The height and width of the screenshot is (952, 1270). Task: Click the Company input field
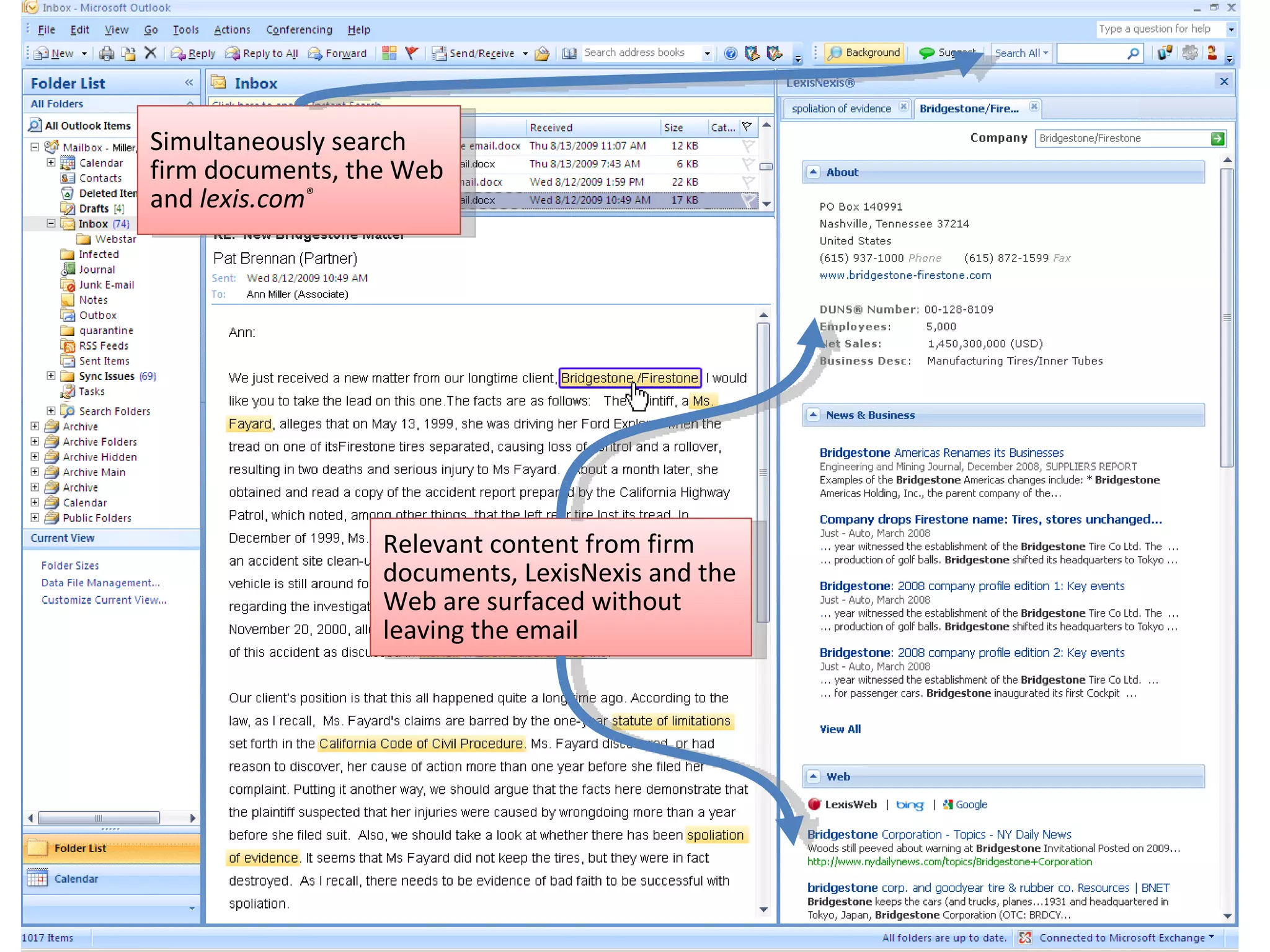[1123, 138]
